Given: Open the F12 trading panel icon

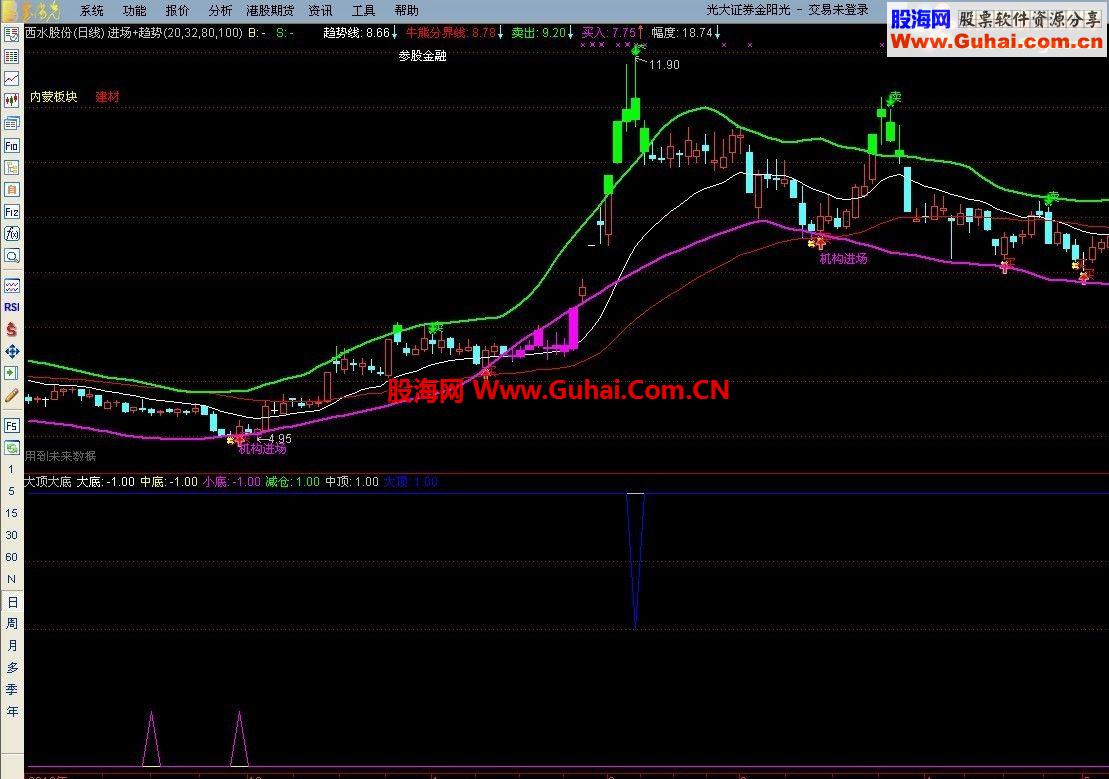Looking at the screenshot, I should pyautogui.click(x=11, y=212).
